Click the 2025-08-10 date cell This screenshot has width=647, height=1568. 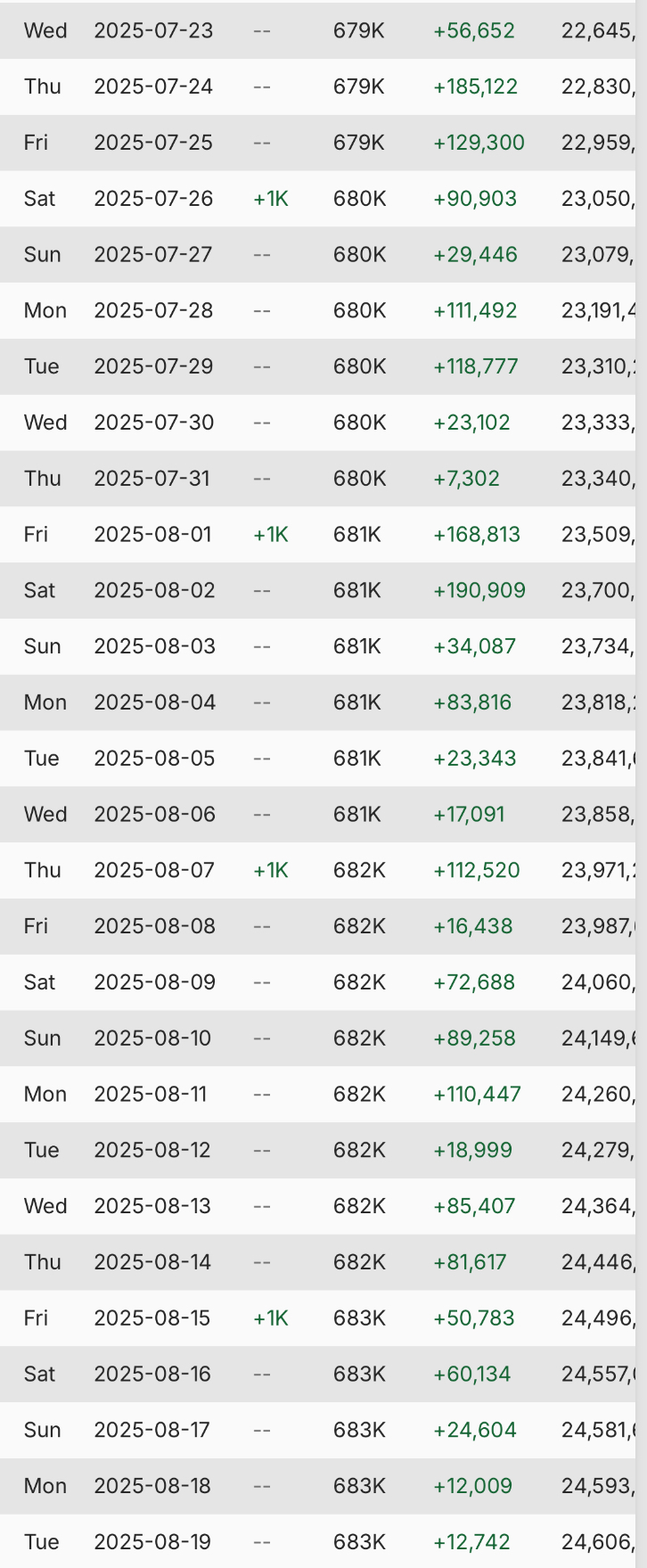pyautogui.click(x=152, y=1038)
